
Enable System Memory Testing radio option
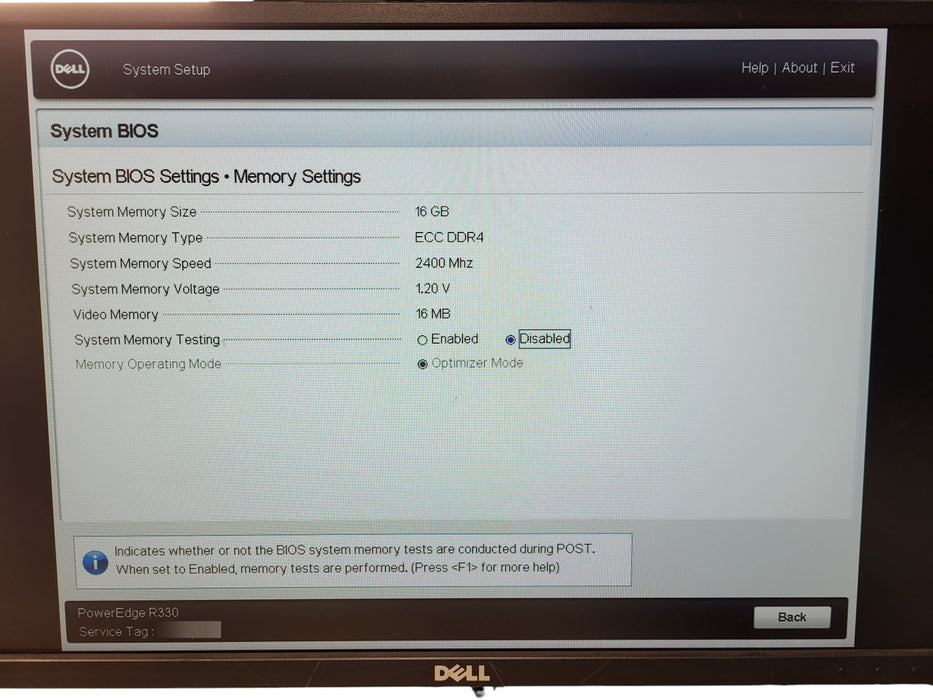(422, 340)
